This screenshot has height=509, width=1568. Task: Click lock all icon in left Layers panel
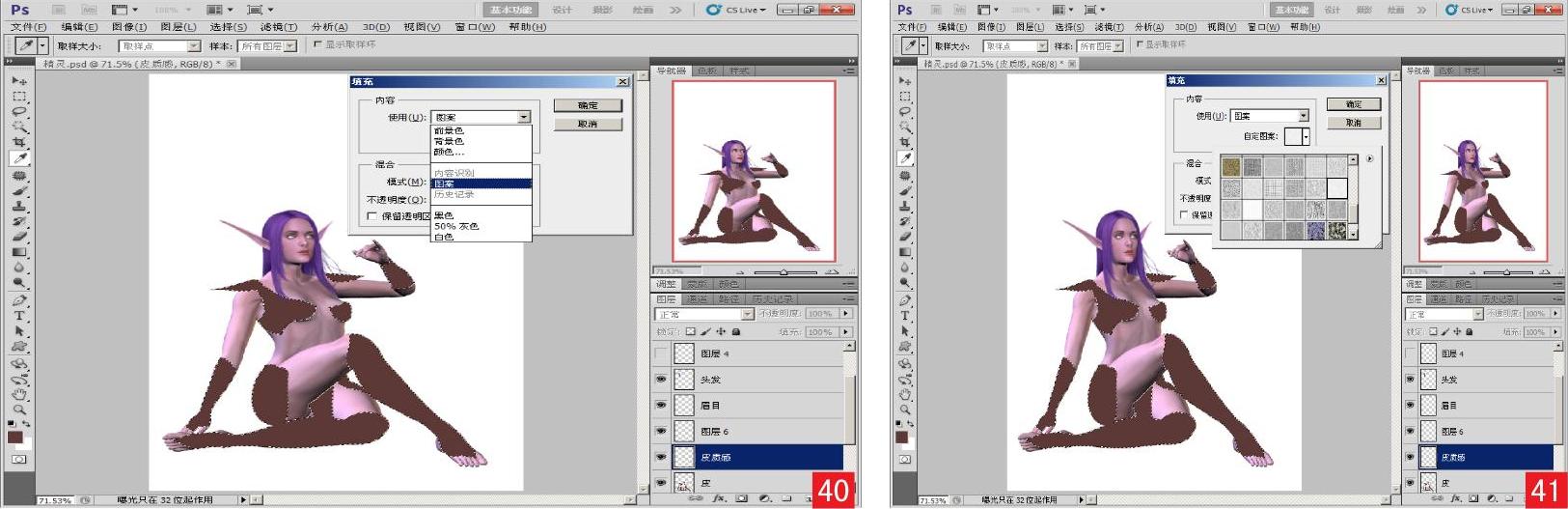click(736, 332)
